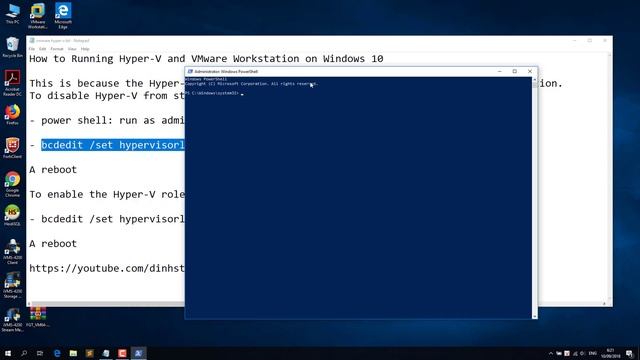
Task: Switch to Notepad via taskbar icon
Action: pyautogui.click(x=106, y=353)
